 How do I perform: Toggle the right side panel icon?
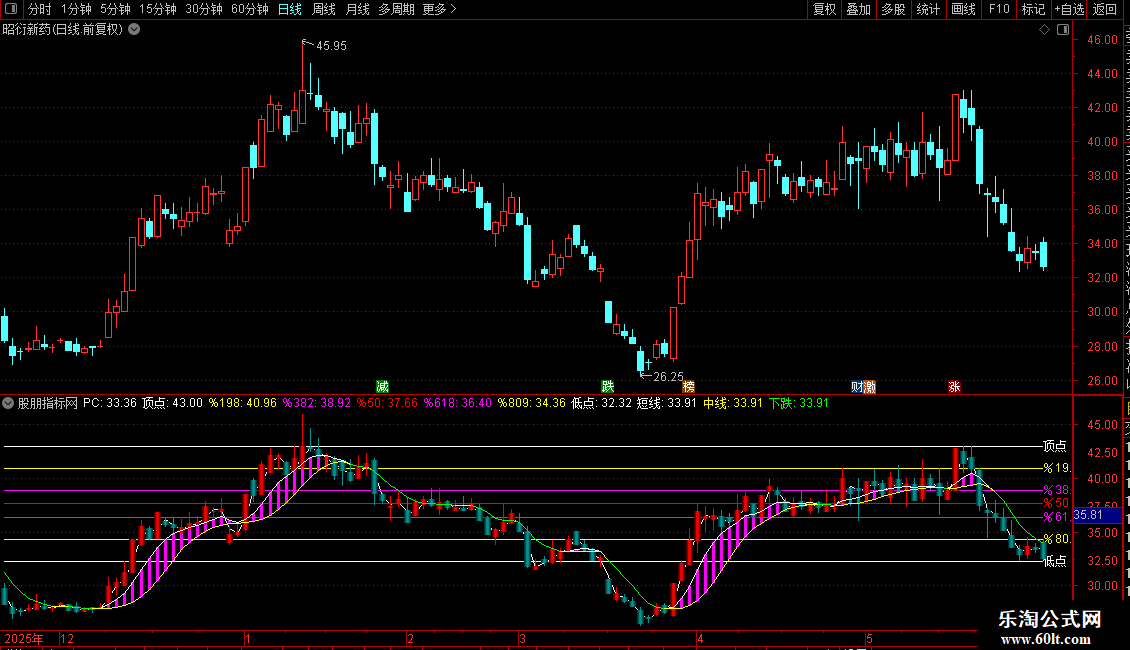click(x=1063, y=30)
